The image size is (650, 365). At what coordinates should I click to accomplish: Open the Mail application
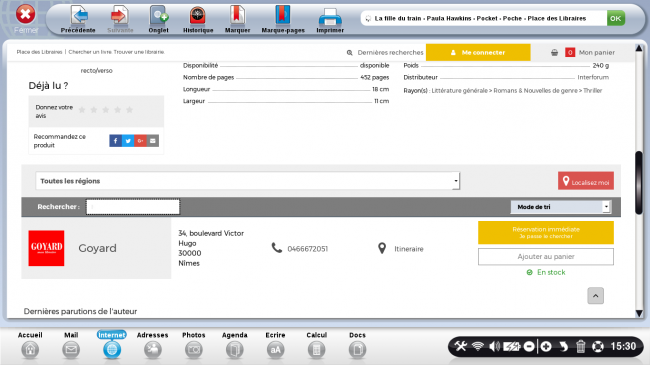point(71,346)
